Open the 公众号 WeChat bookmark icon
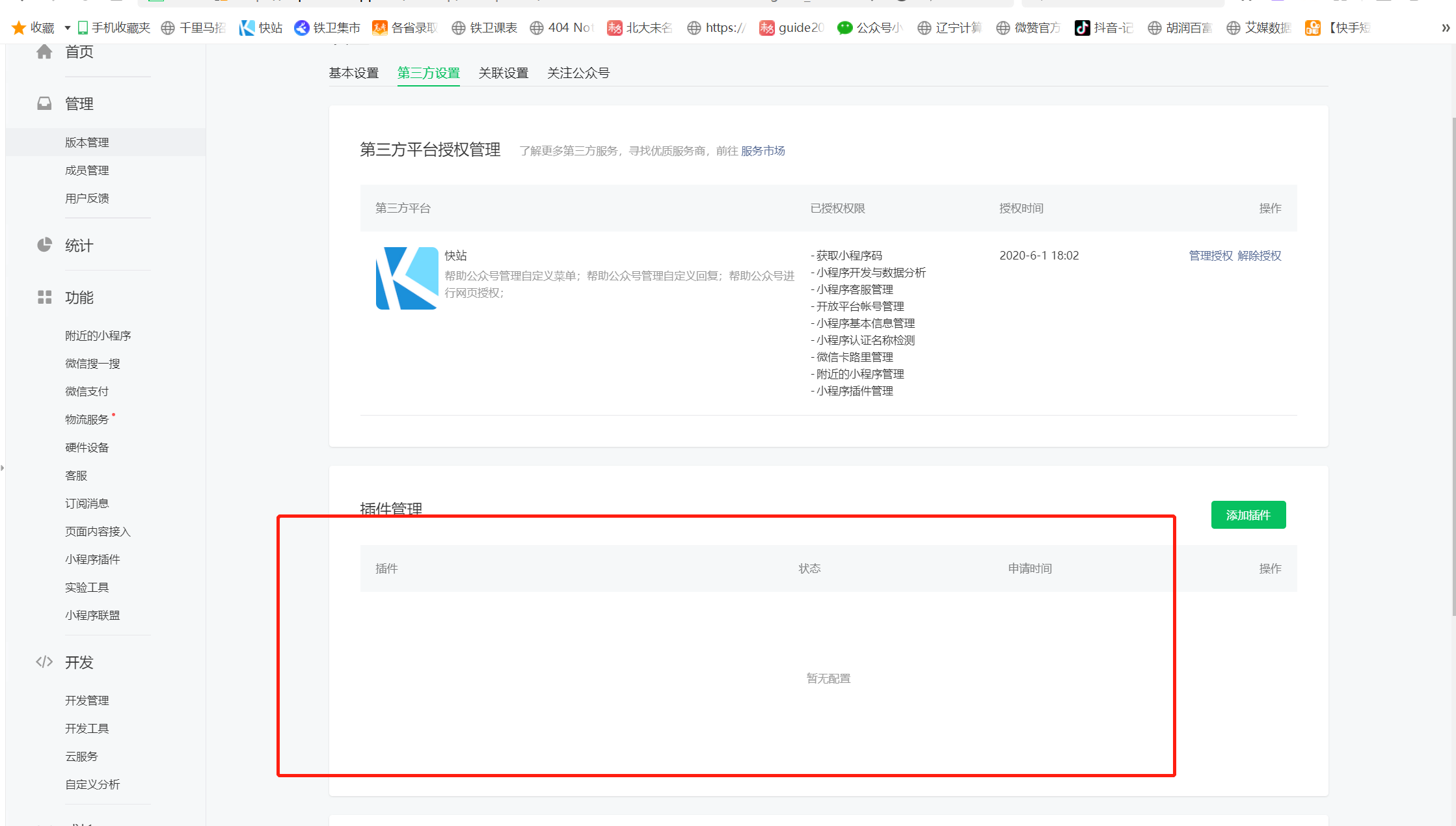1456x826 pixels. [x=844, y=27]
